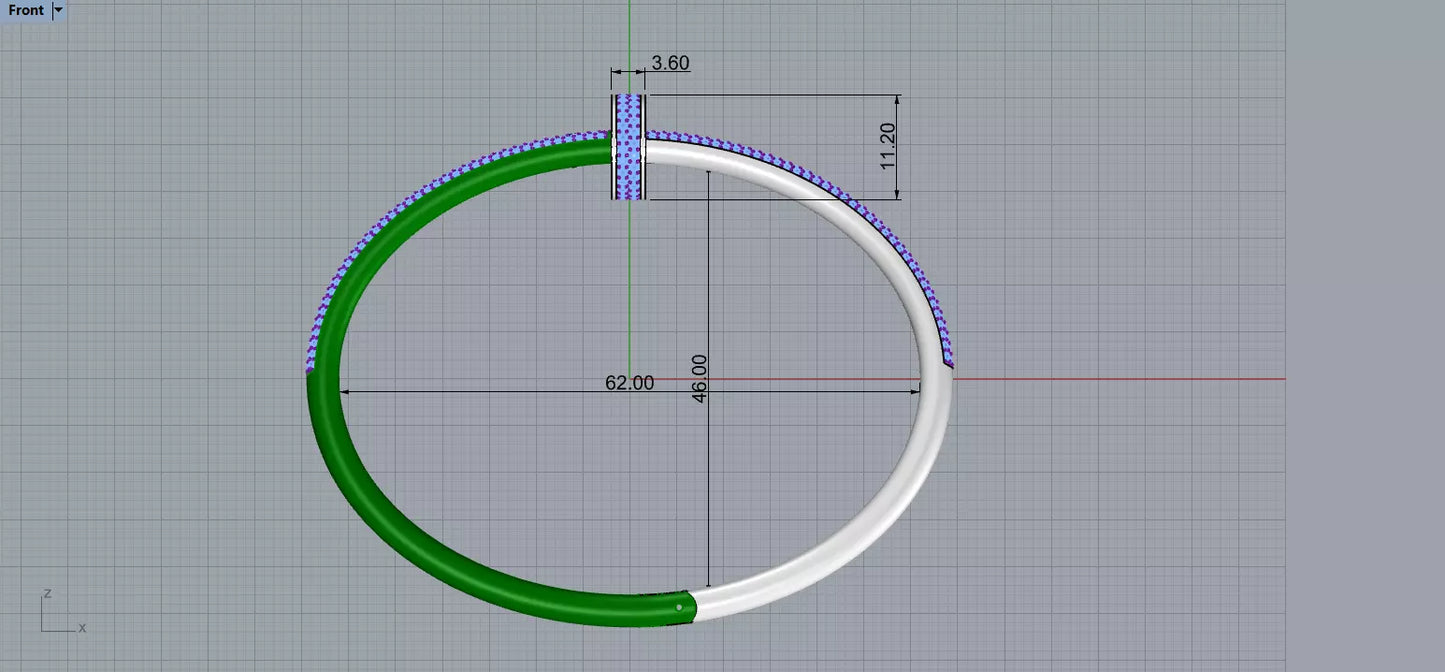Screen dimensions: 1445x672
Task: Click the green Z-axis line above the clasp
Action: (x=629, y=47)
